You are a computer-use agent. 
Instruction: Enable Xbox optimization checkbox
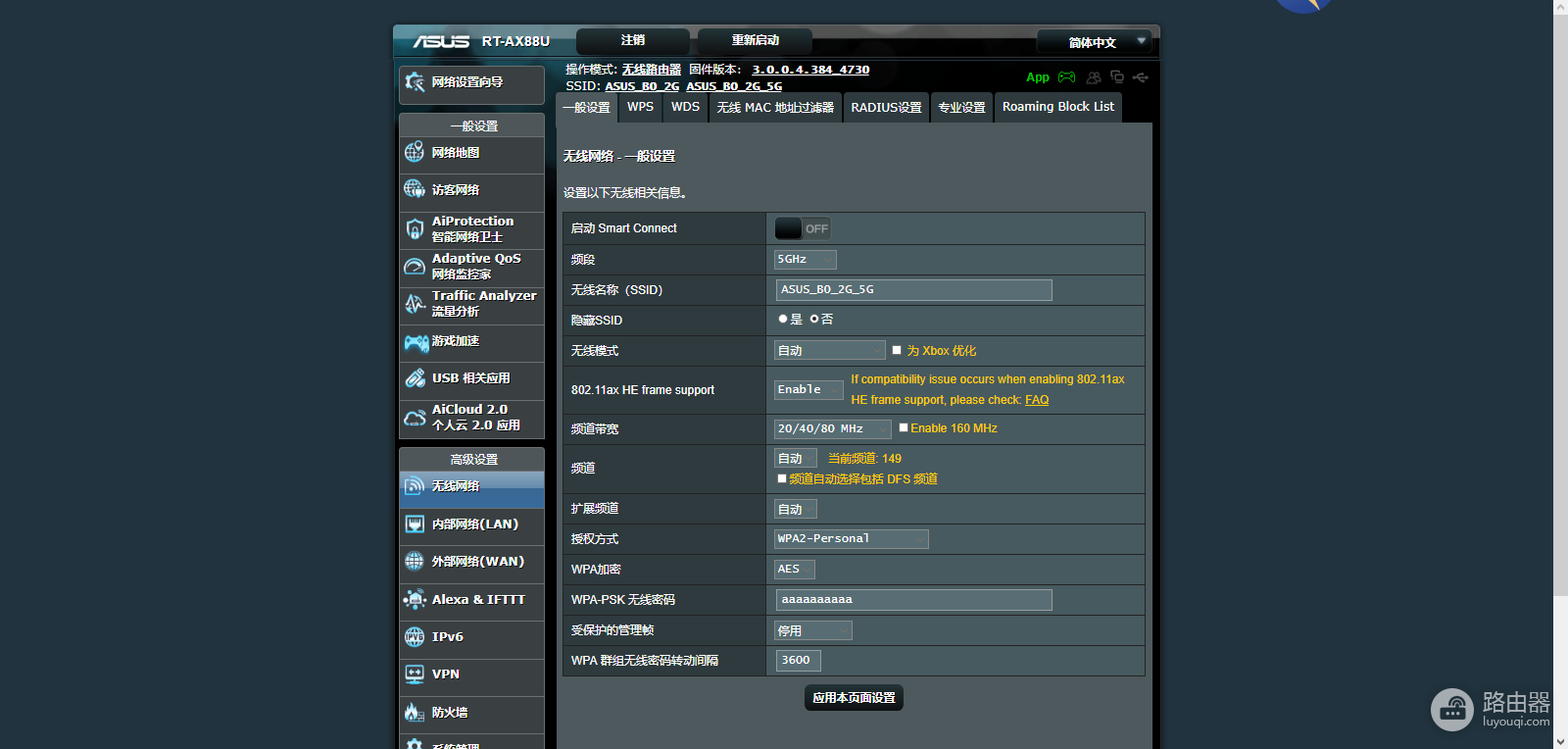coord(897,350)
